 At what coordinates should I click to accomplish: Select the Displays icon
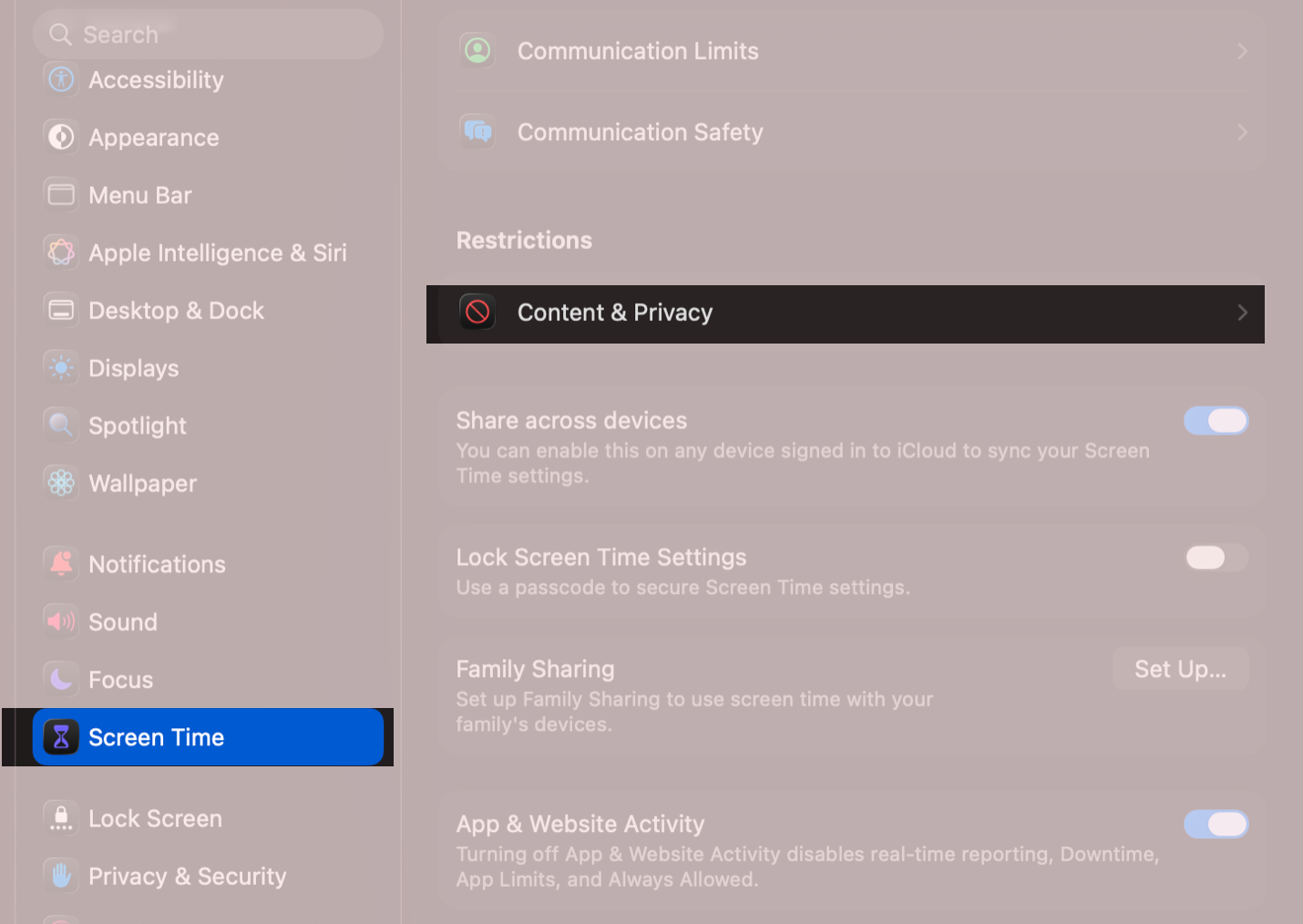60,367
